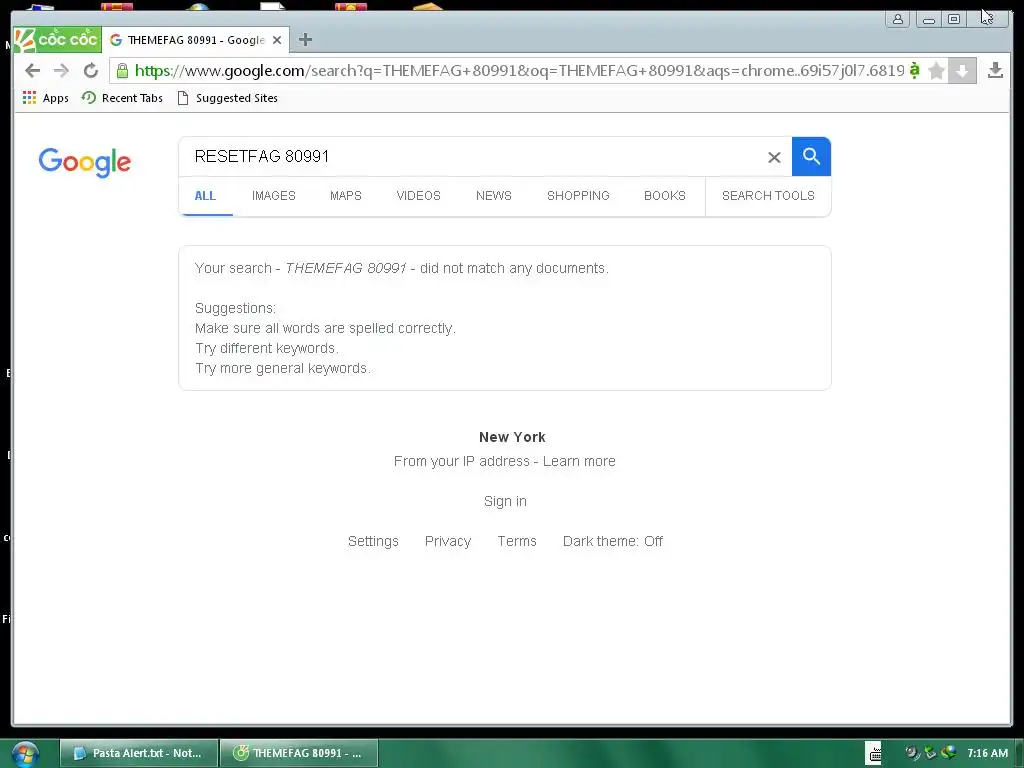
Task: Click the user profile icon in title bar
Action: point(898,19)
